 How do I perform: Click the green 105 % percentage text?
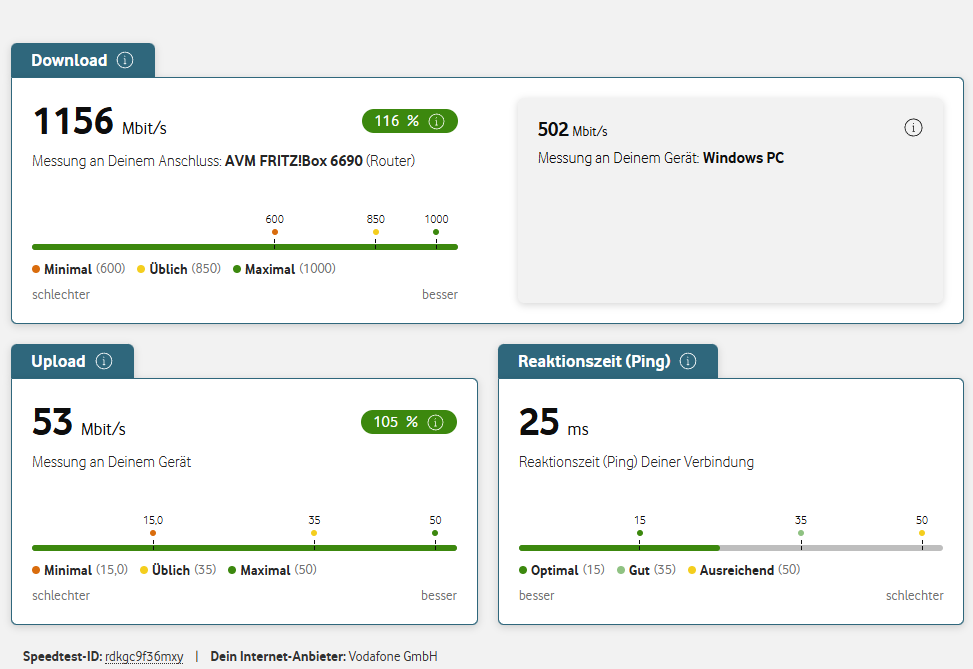coord(395,422)
